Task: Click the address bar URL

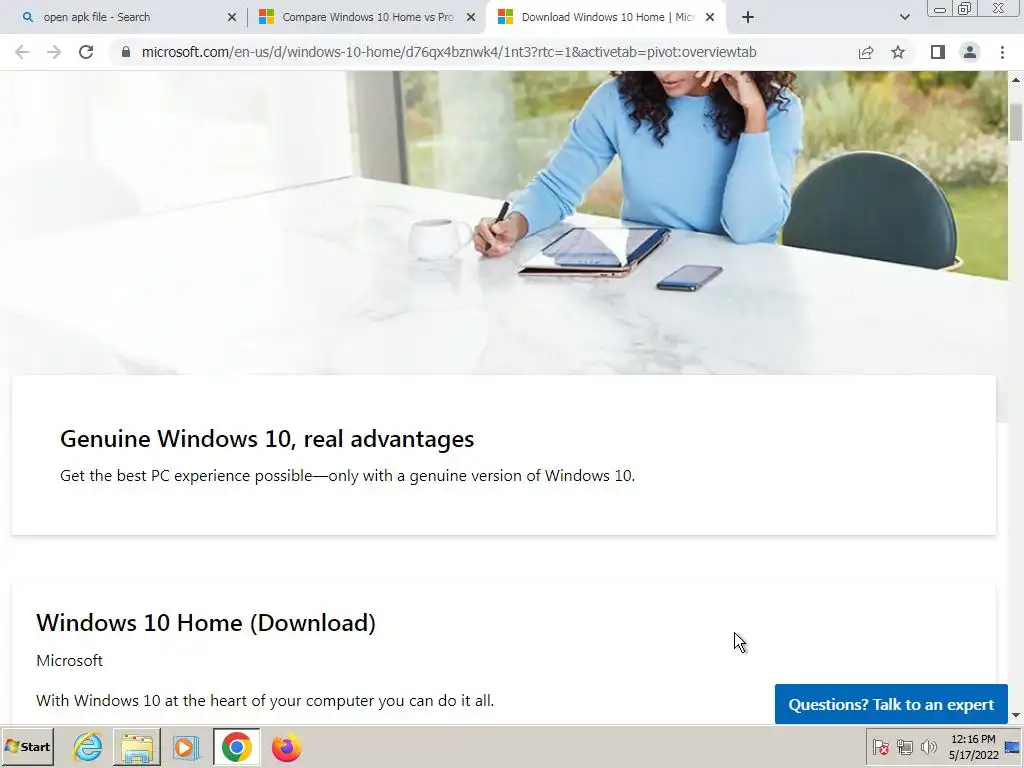Action: (449, 52)
